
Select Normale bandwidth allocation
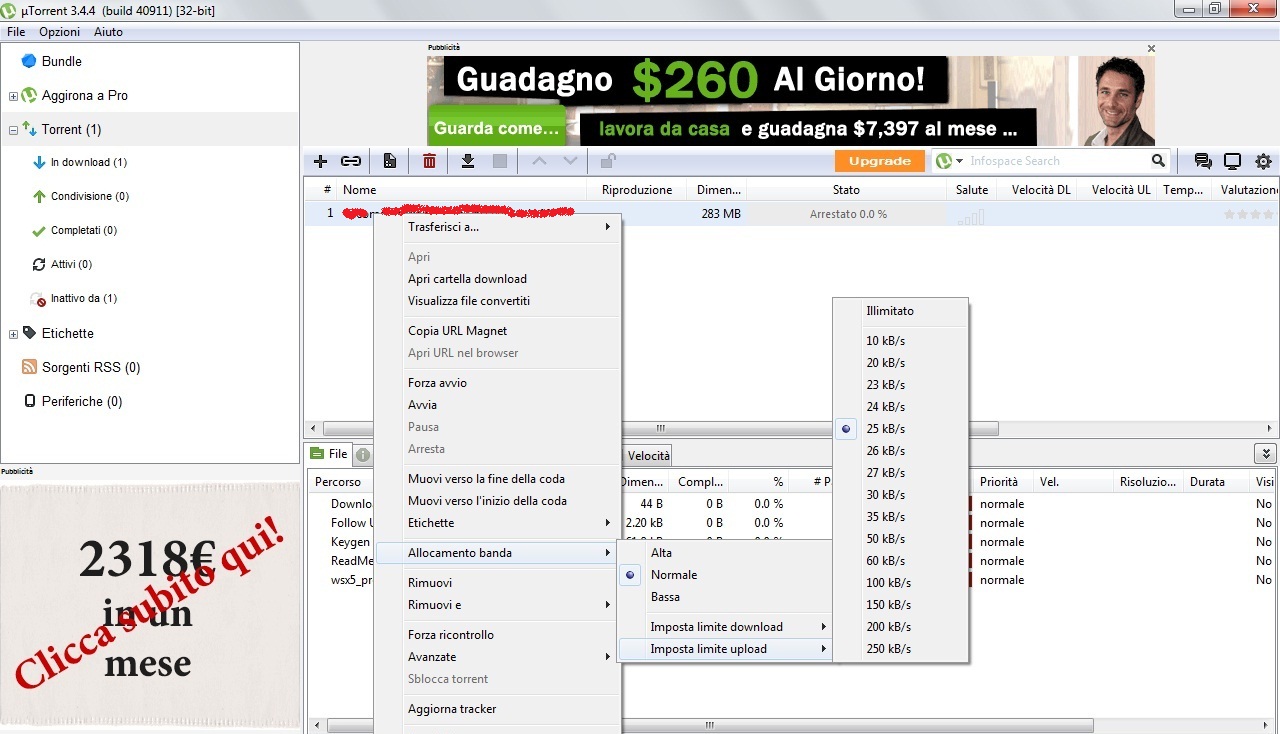(x=674, y=575)
